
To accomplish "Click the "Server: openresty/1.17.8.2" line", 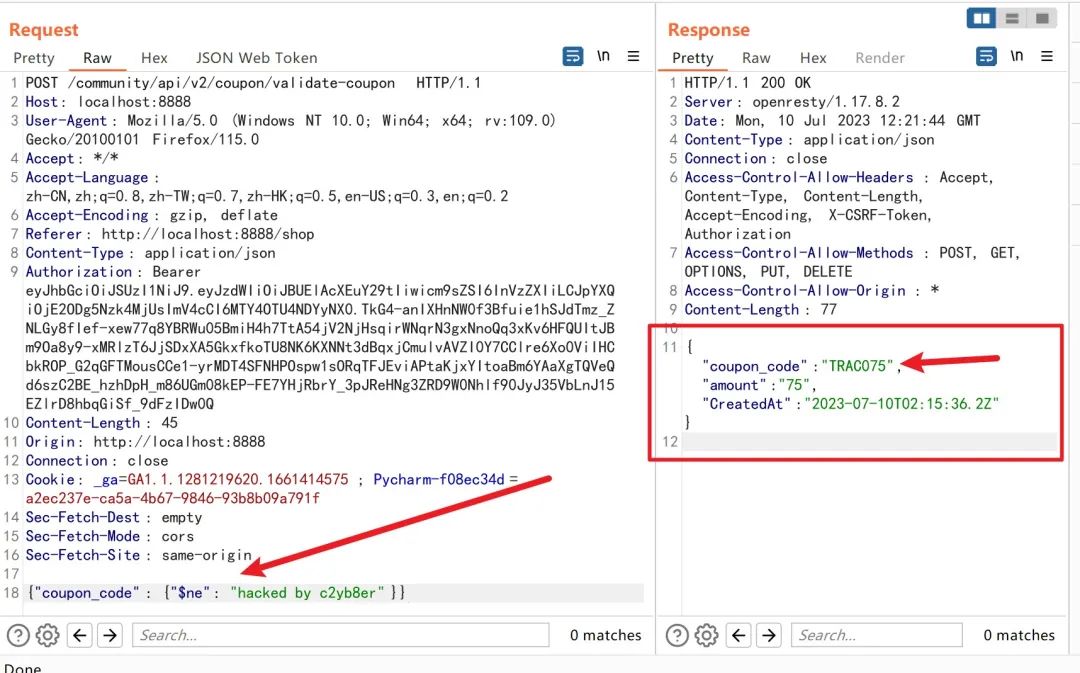I will pos(792,102).
